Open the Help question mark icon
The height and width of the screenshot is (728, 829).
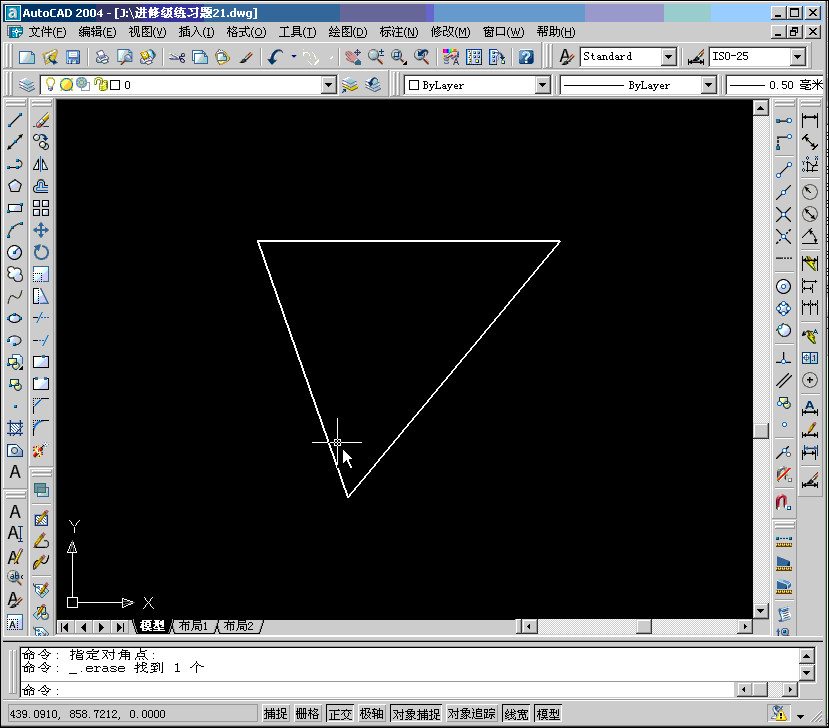point(526,57)
